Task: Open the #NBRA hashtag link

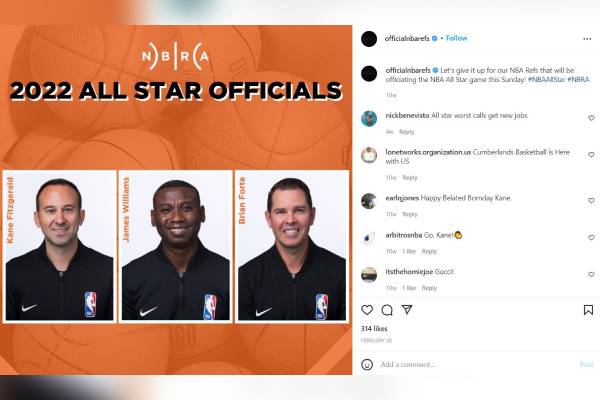Action: pyautogui.click(x=578, y=79)
